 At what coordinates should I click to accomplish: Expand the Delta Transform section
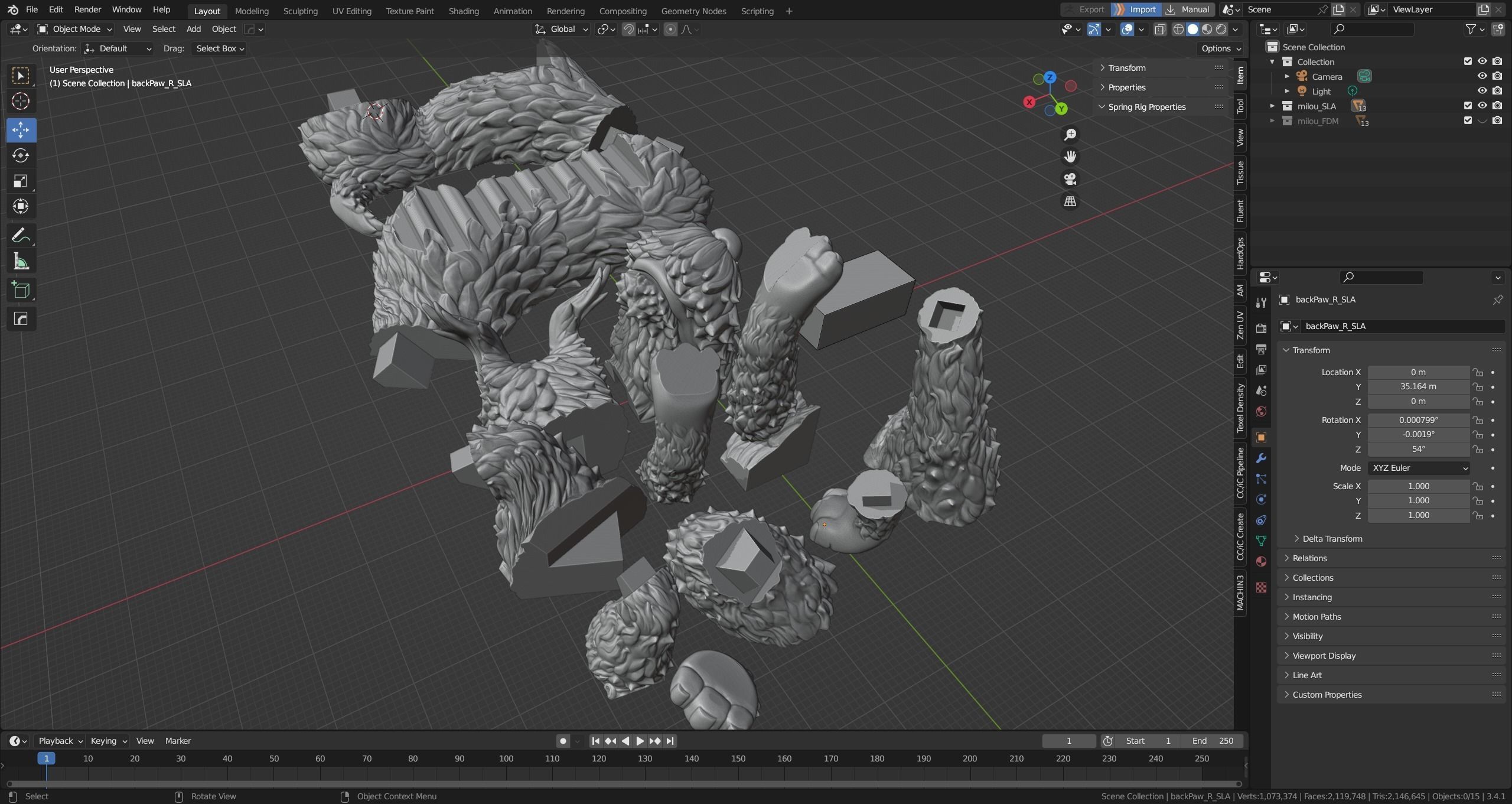pos(1332,539)
